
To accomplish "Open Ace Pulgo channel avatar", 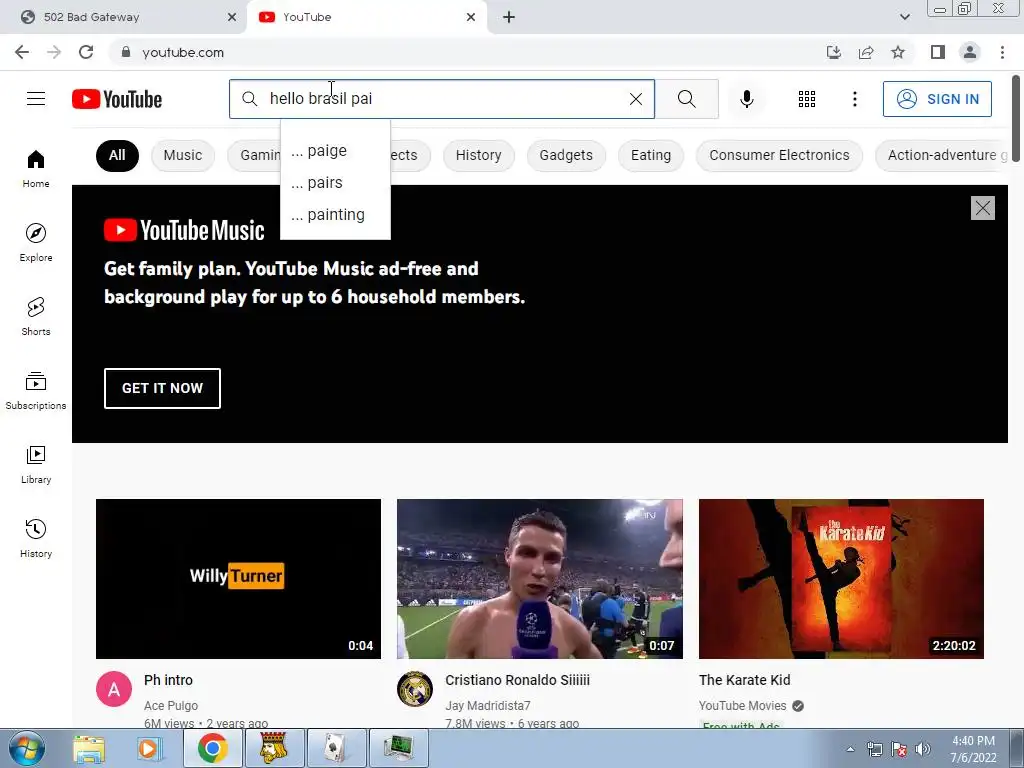I will point(114,689).
